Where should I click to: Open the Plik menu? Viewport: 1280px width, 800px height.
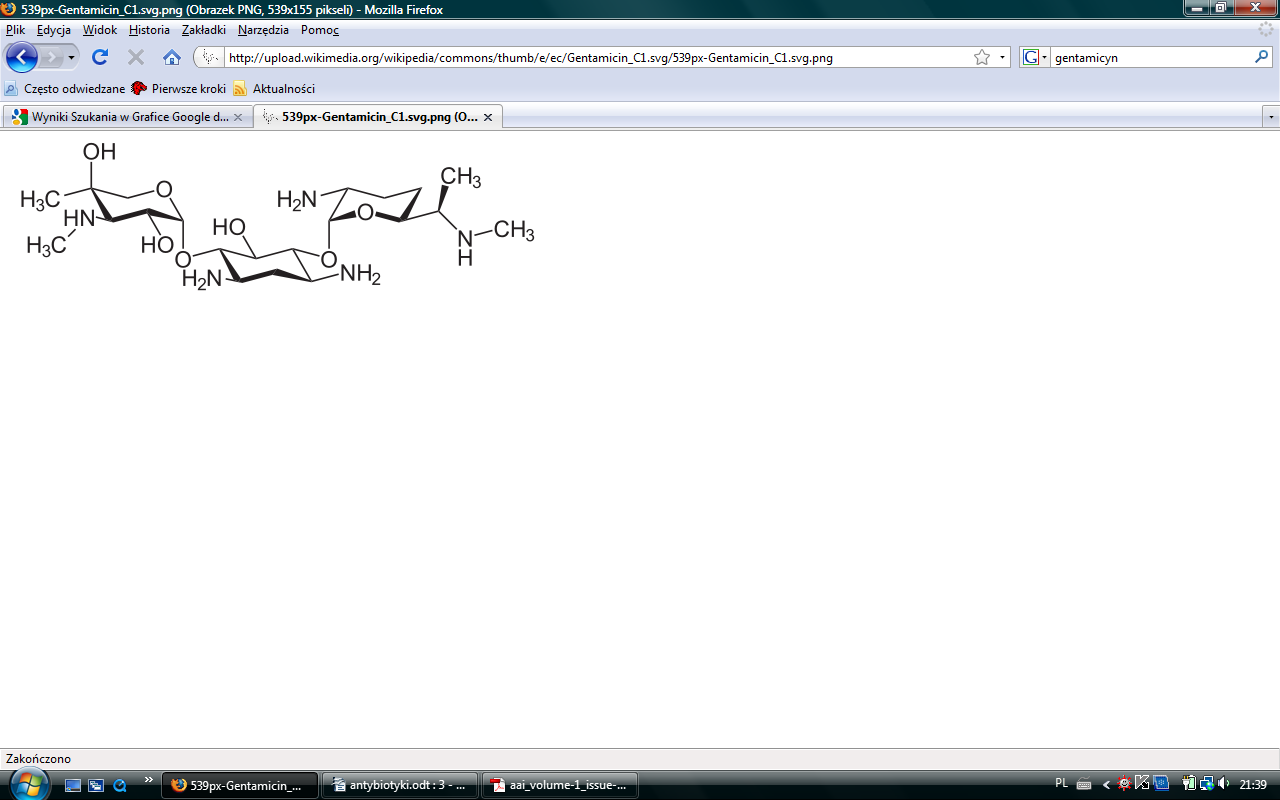15,30
